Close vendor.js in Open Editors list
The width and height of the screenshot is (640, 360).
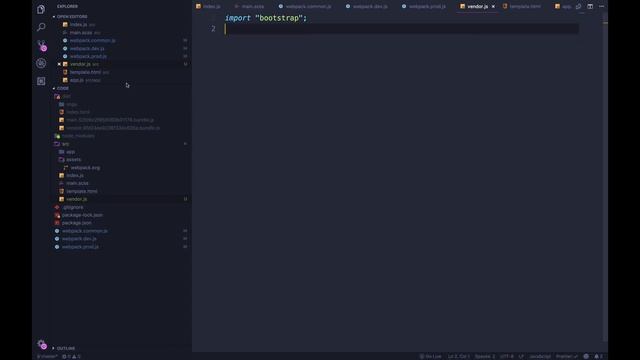point(59,64)
